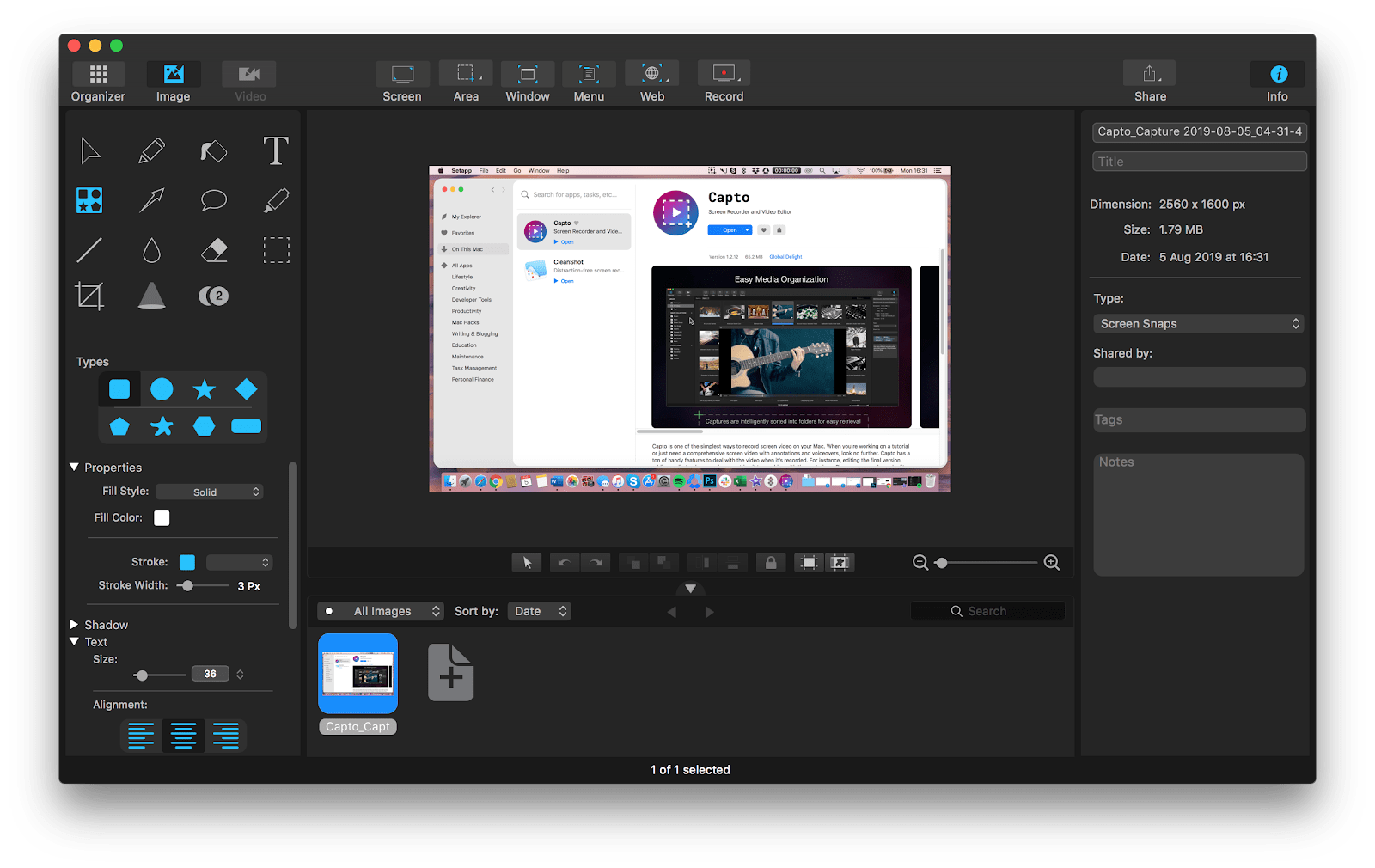The width and height of the screenshot is (1375, 868).
Task: Start an Area capture
Action: pos(466,83)
